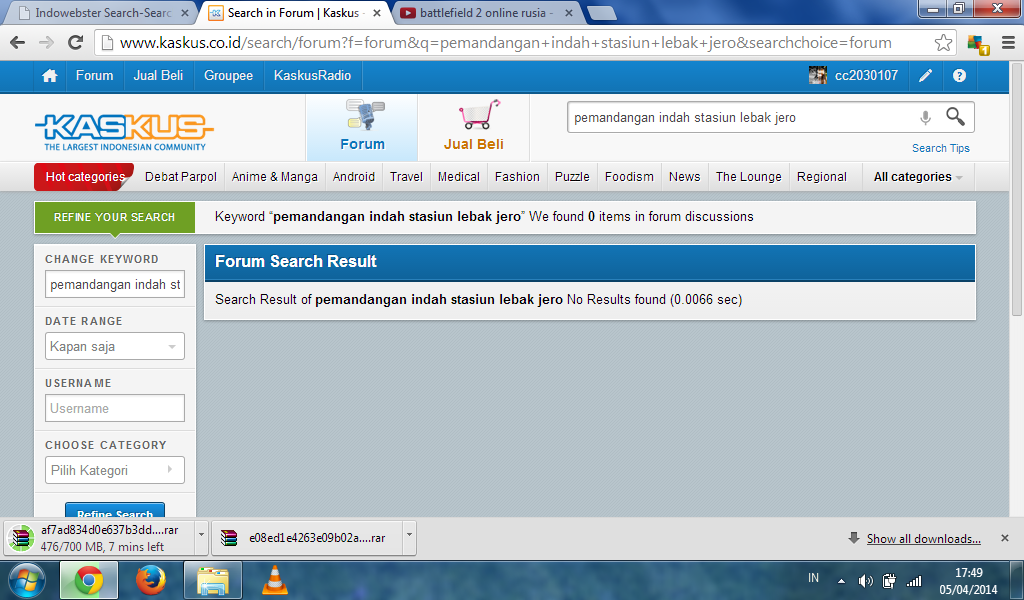Open the Android category
Image resolution: width=1024 pixels, height=600 pixels.
click(354, 177)
